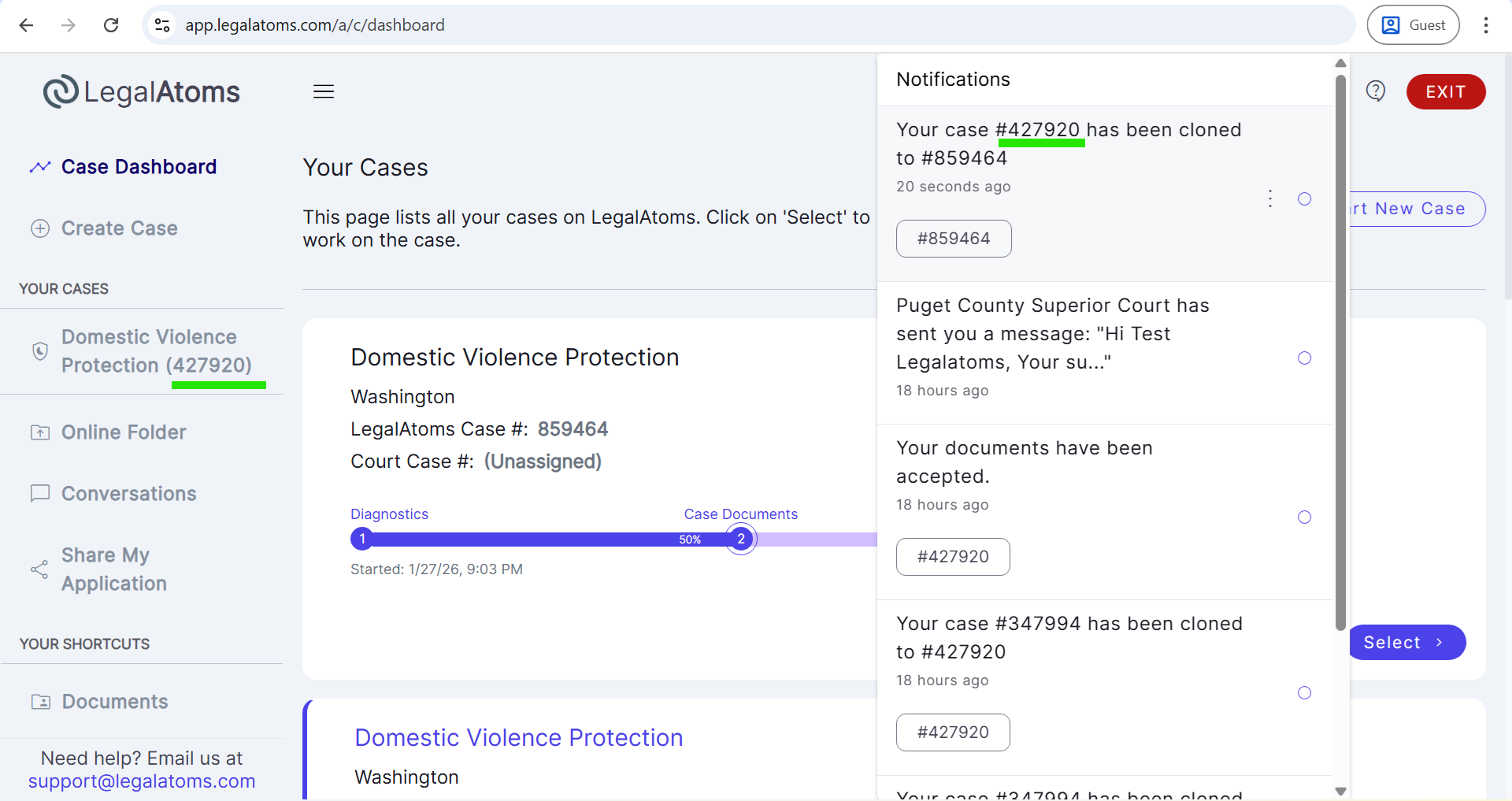
Task: Mark the case cloned to #859464 notification read
Action: pyautogui.click(x=1304, y=199)
